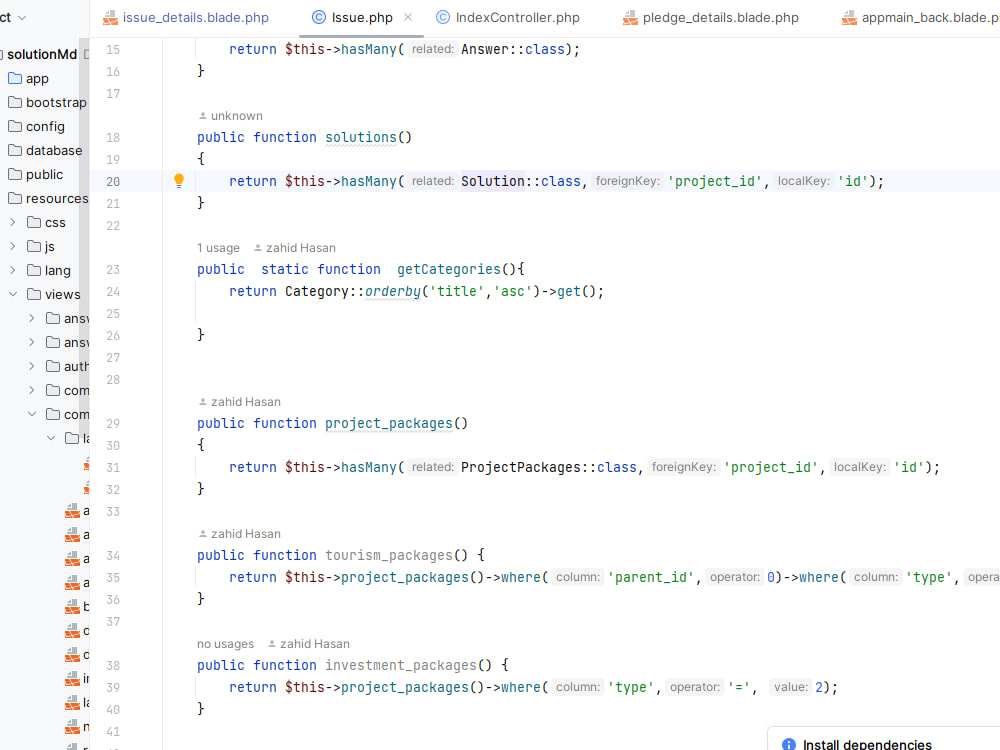Expand the js folder

point(13,246)
